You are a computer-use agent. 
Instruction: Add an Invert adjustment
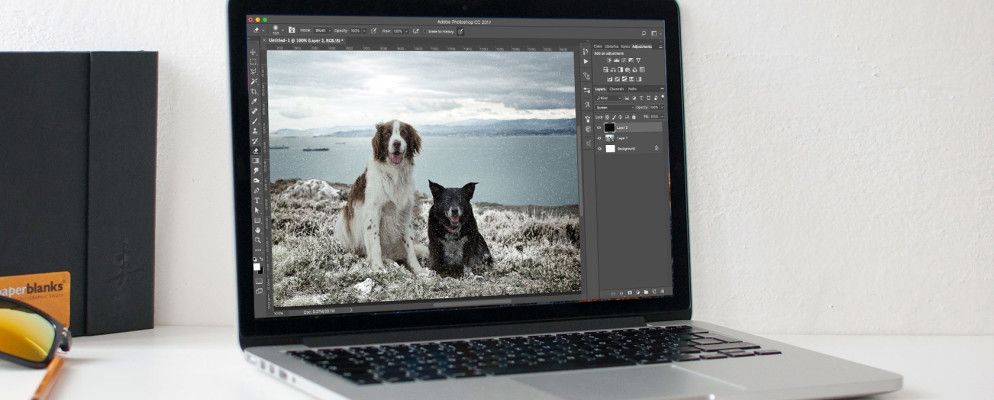pos(610,79)
